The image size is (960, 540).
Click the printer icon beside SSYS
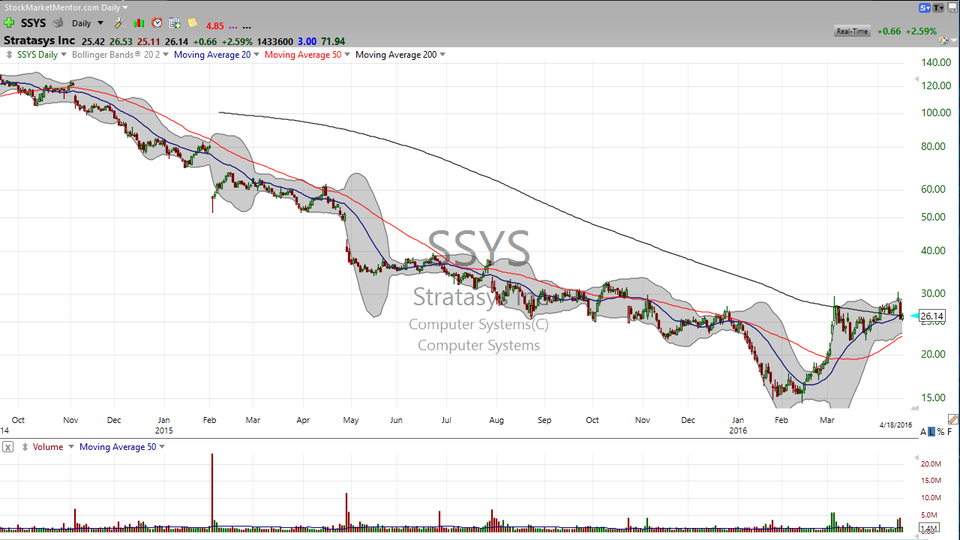tap(58, 23)
